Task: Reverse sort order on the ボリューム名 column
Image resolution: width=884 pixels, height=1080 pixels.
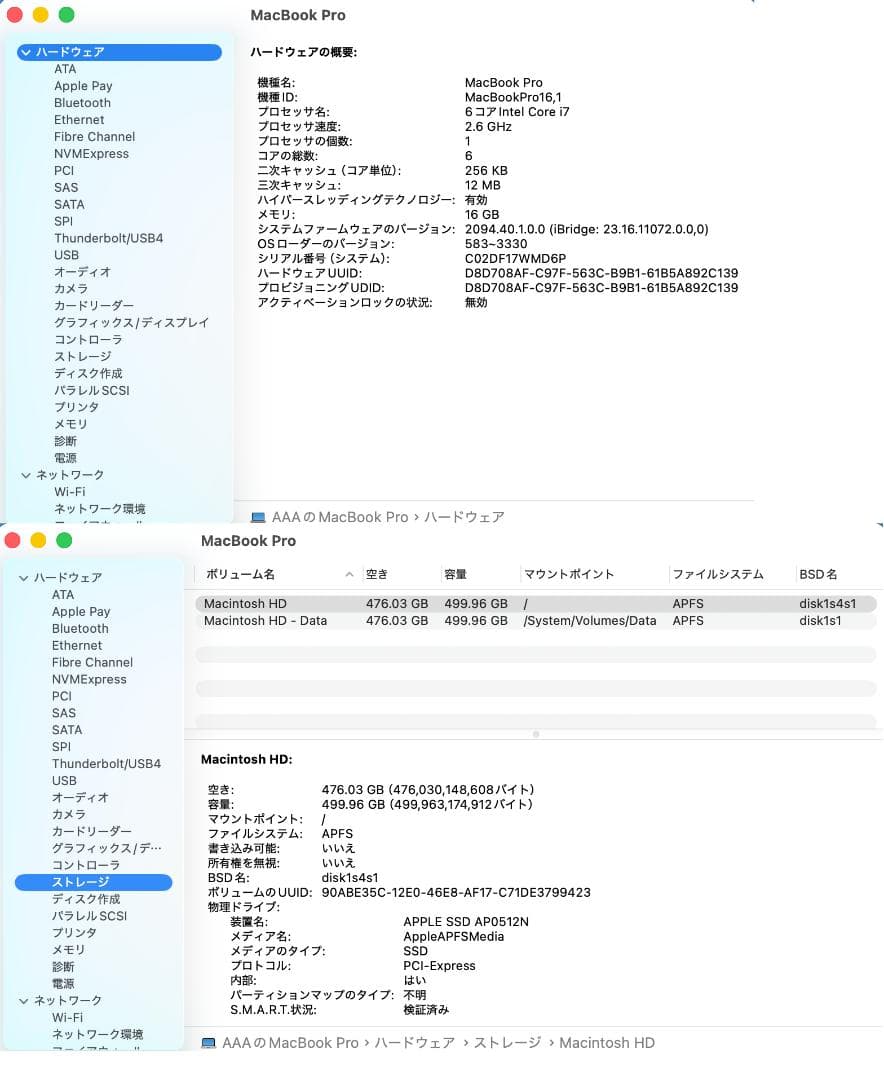Action: (247, 574)
